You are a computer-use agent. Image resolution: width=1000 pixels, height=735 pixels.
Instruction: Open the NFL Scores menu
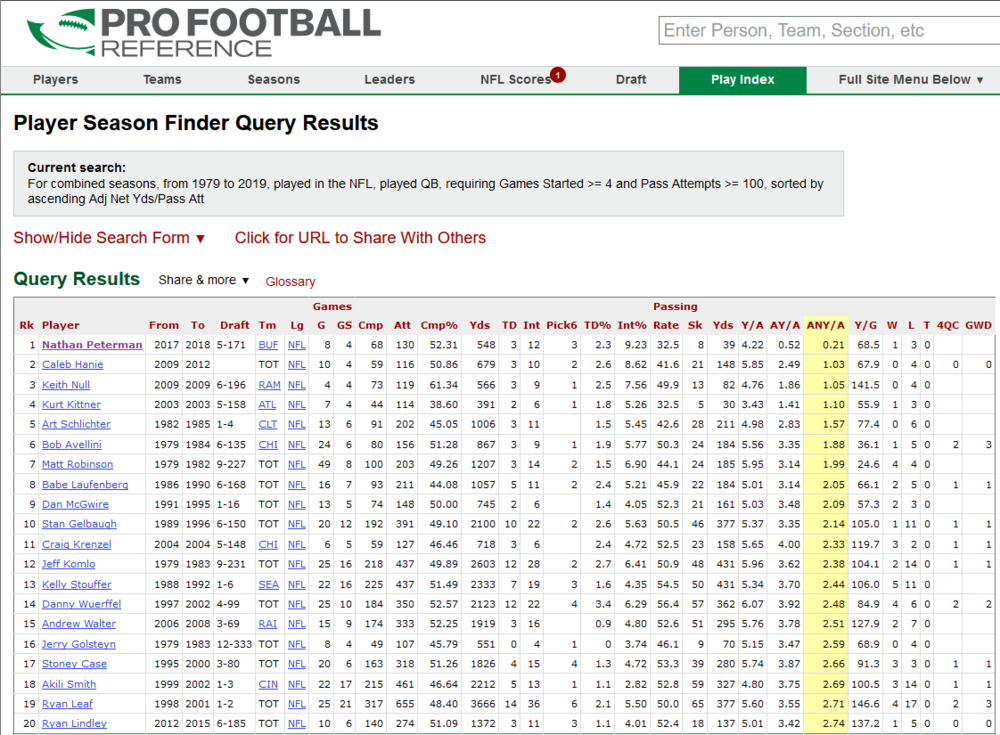(515, 80)
